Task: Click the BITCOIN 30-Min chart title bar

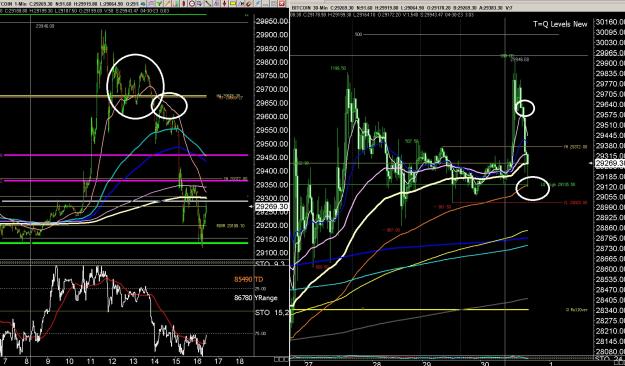Action: pyautogui.click(x=457, y=8)
